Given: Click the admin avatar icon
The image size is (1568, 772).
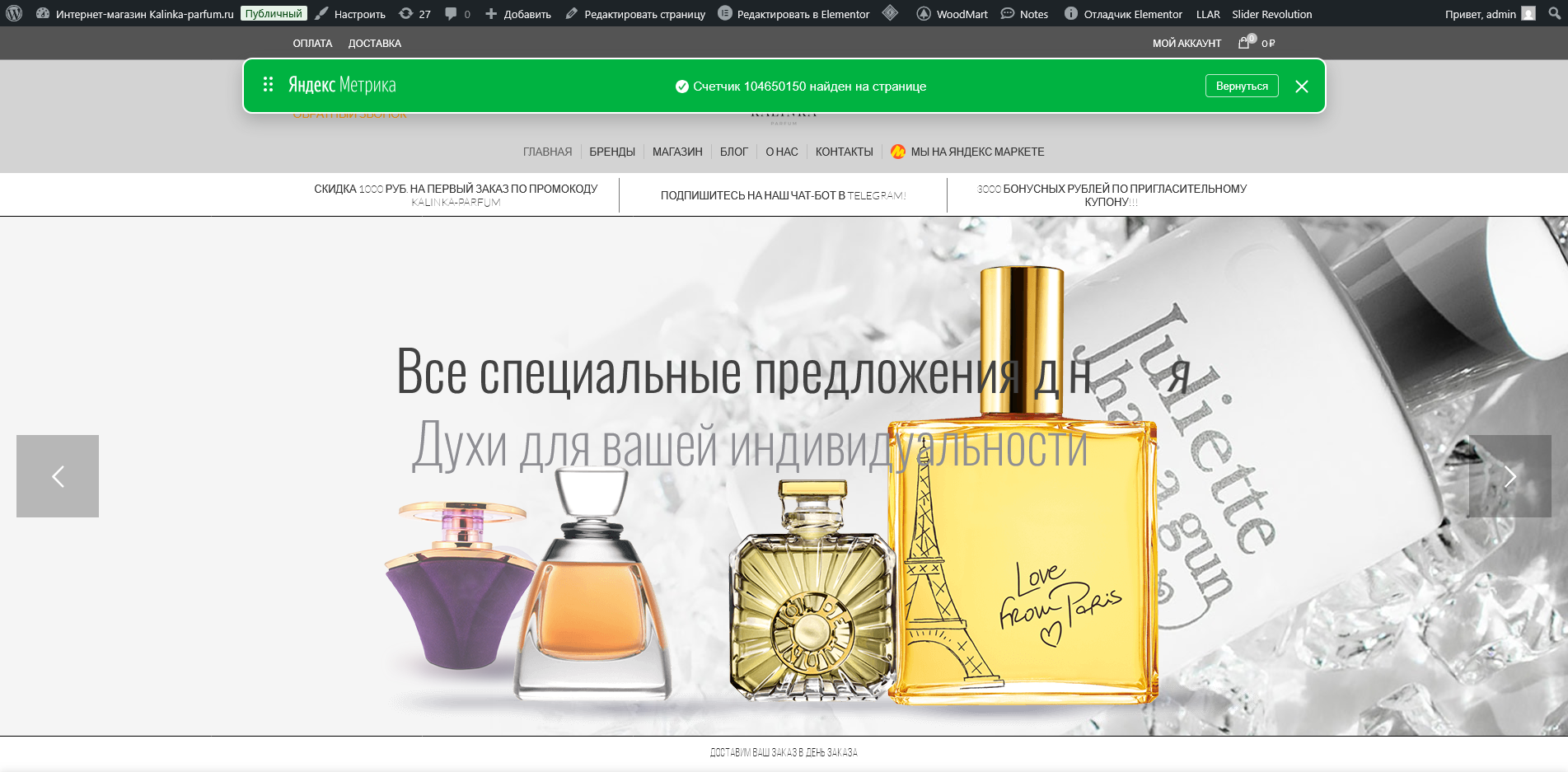Looking at the screenshot, I should [x=1529, y=13].
